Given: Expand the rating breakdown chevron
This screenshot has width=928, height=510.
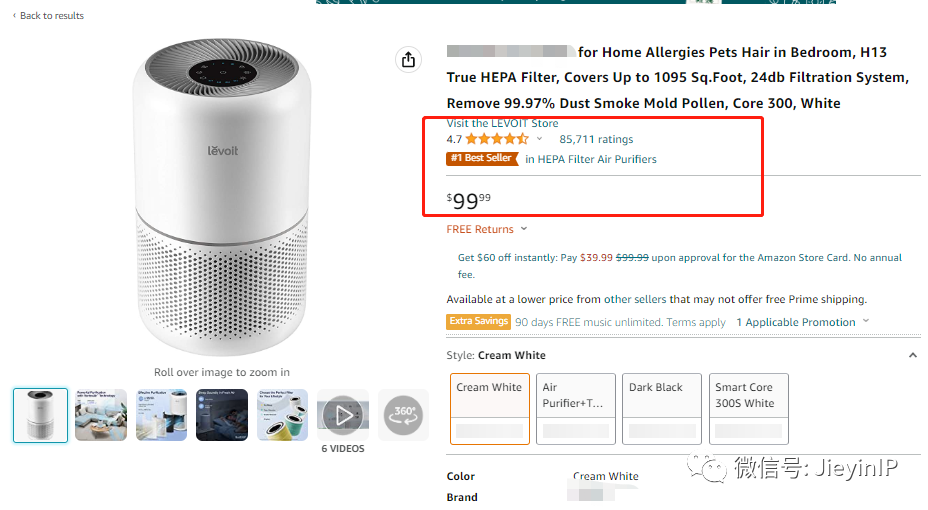Looking at the screenshot, I should pyautogui.click(x=540, y=139).
